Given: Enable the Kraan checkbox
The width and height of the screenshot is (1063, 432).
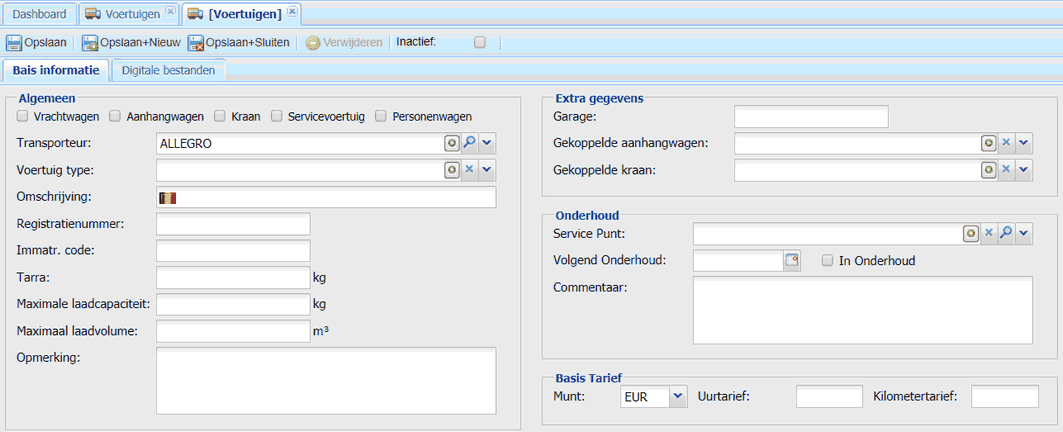Looking at the screenshot, I should (x=220, y=116).
